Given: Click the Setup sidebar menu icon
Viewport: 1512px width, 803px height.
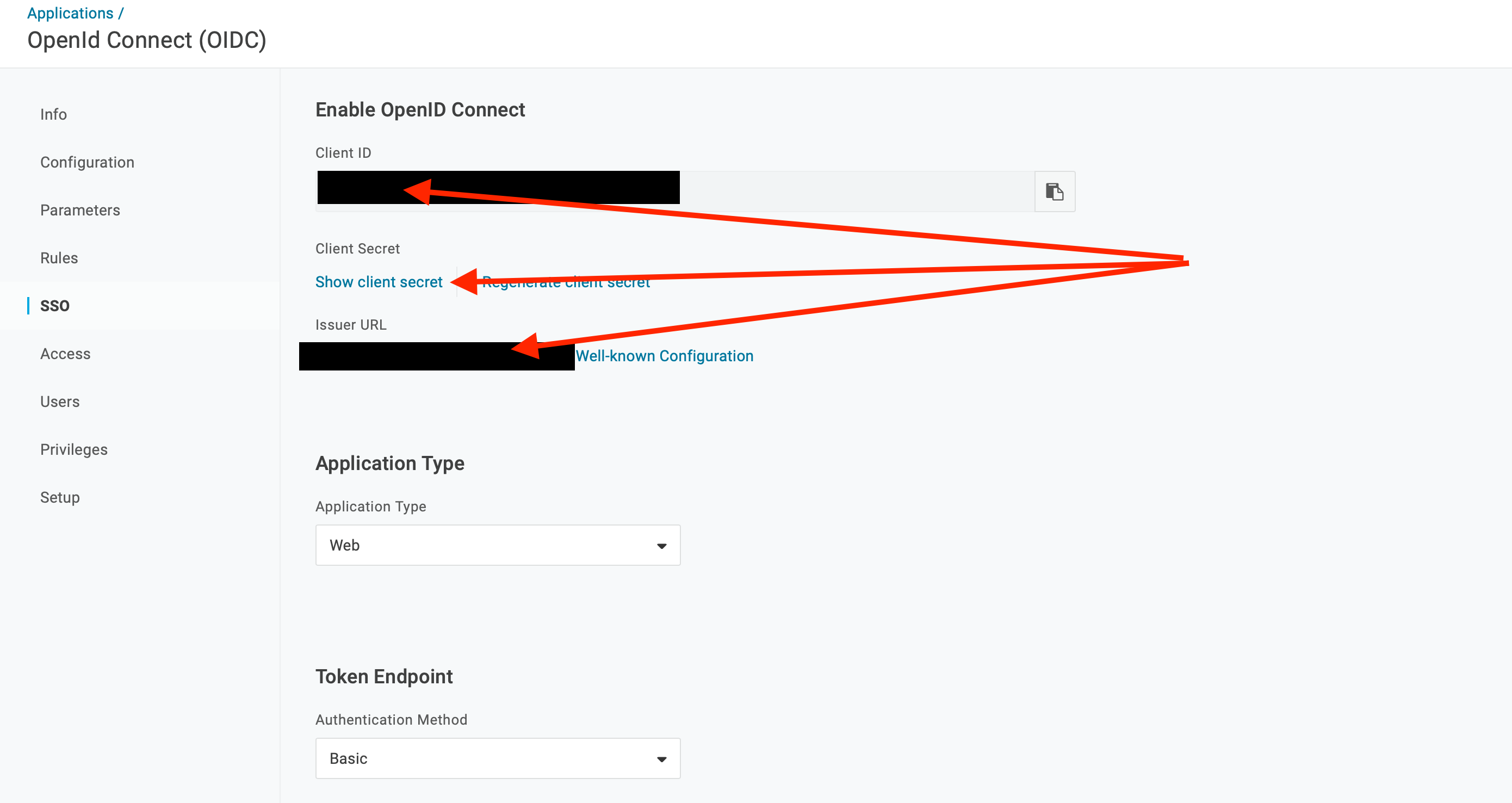Looking at the screenshot, I should point(60,497).
